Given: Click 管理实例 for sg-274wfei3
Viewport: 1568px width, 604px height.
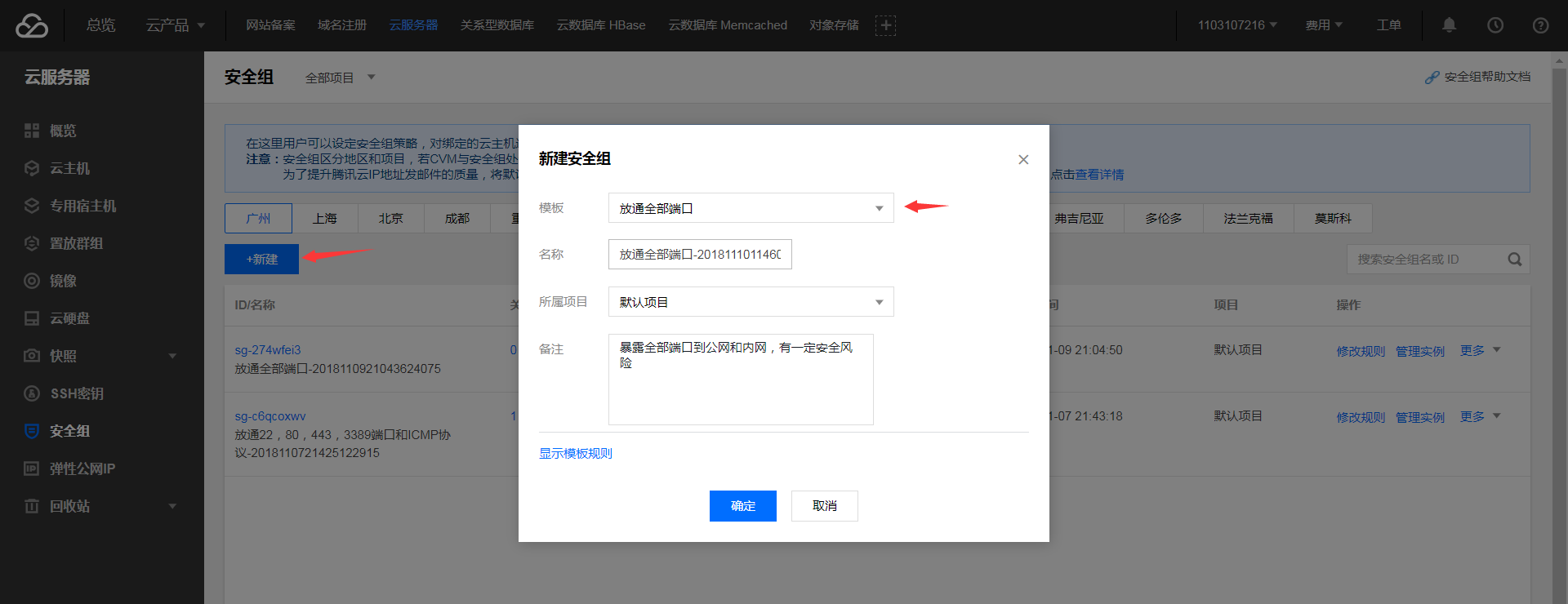Looking at the screenshot, I should click(x=1420, y=351).
